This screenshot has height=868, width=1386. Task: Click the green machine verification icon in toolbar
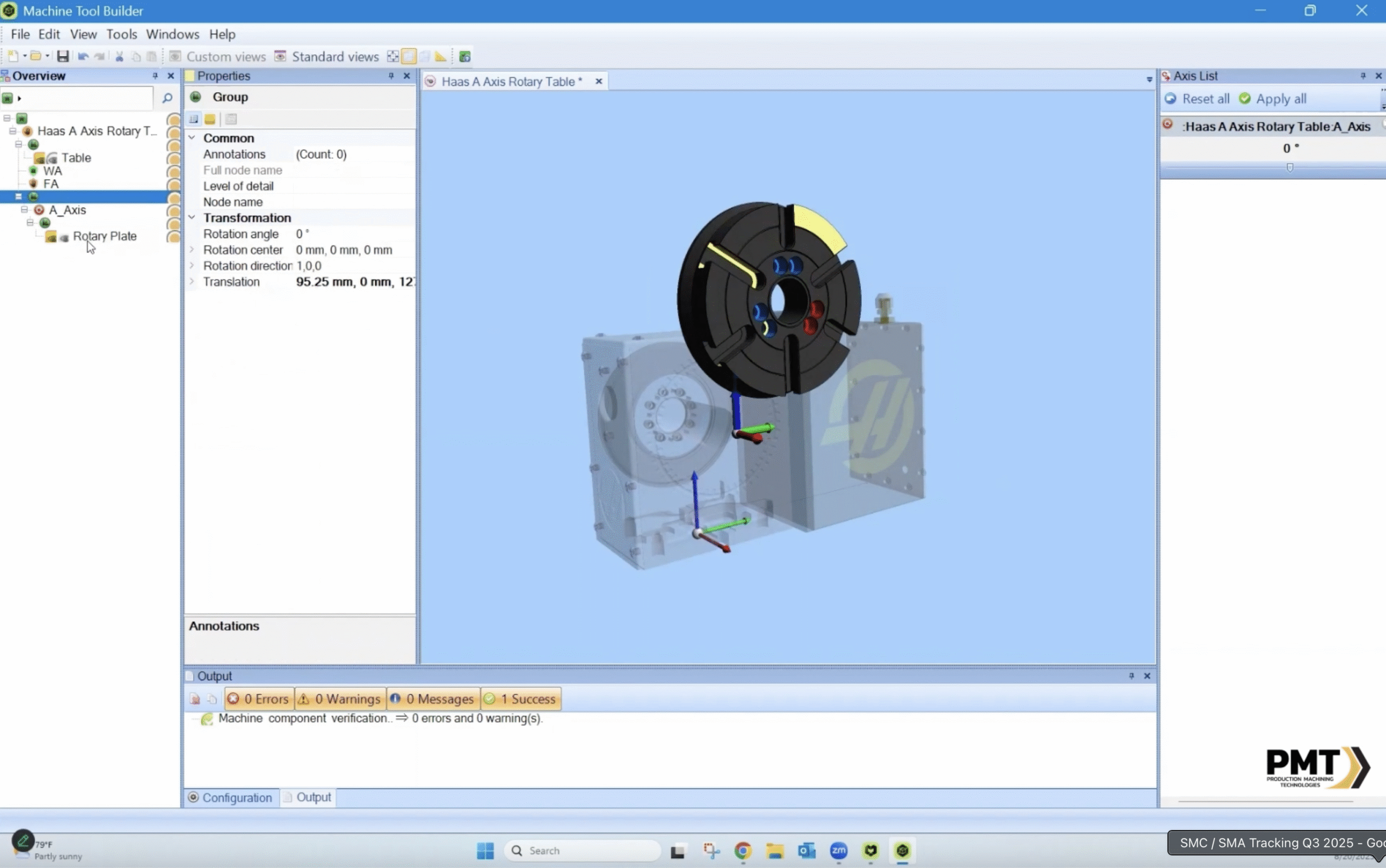[465, 56]
